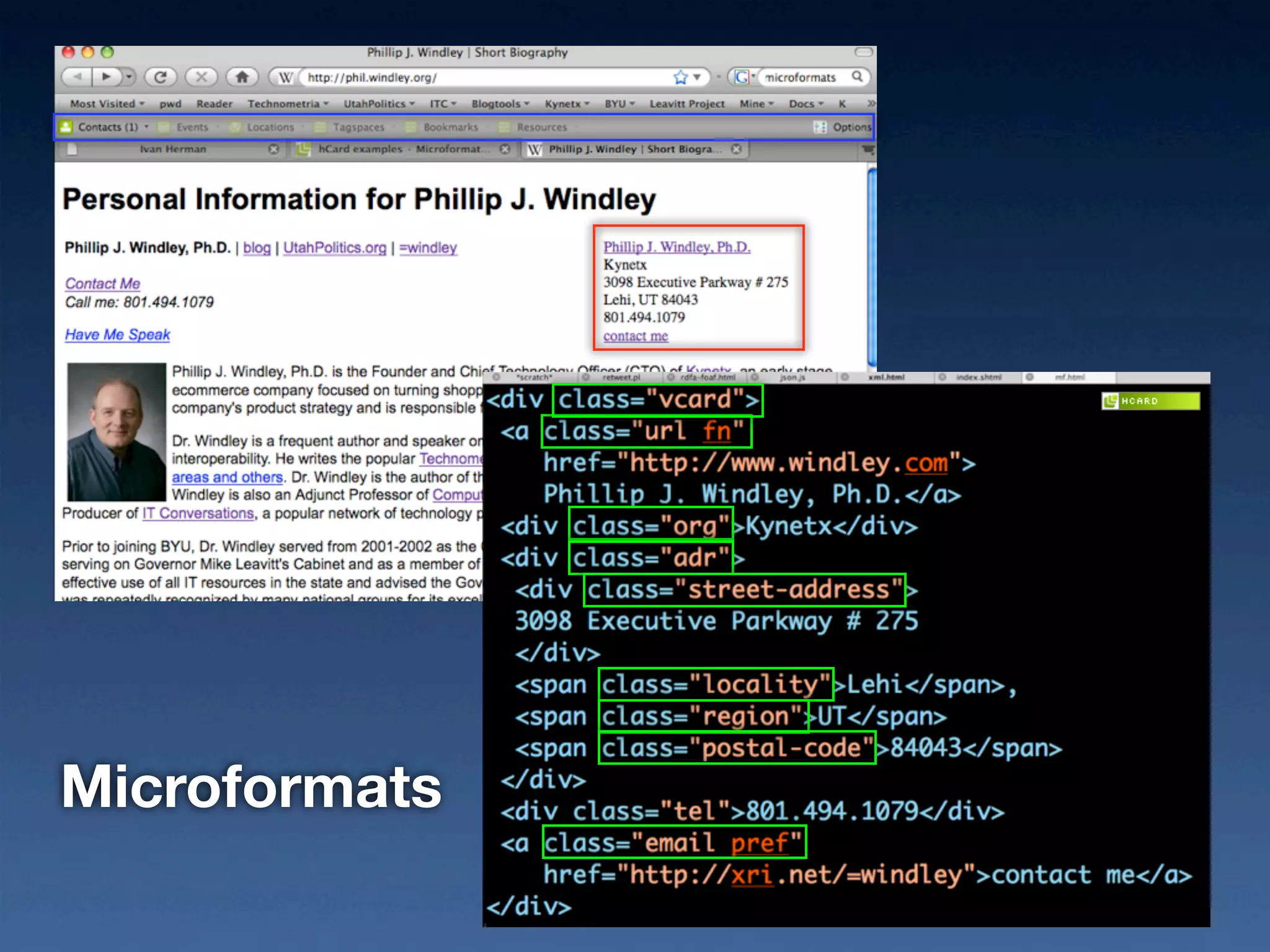Click the contact me link in vcard
The image size is (1270, 952).
click(x=636, y=336)
